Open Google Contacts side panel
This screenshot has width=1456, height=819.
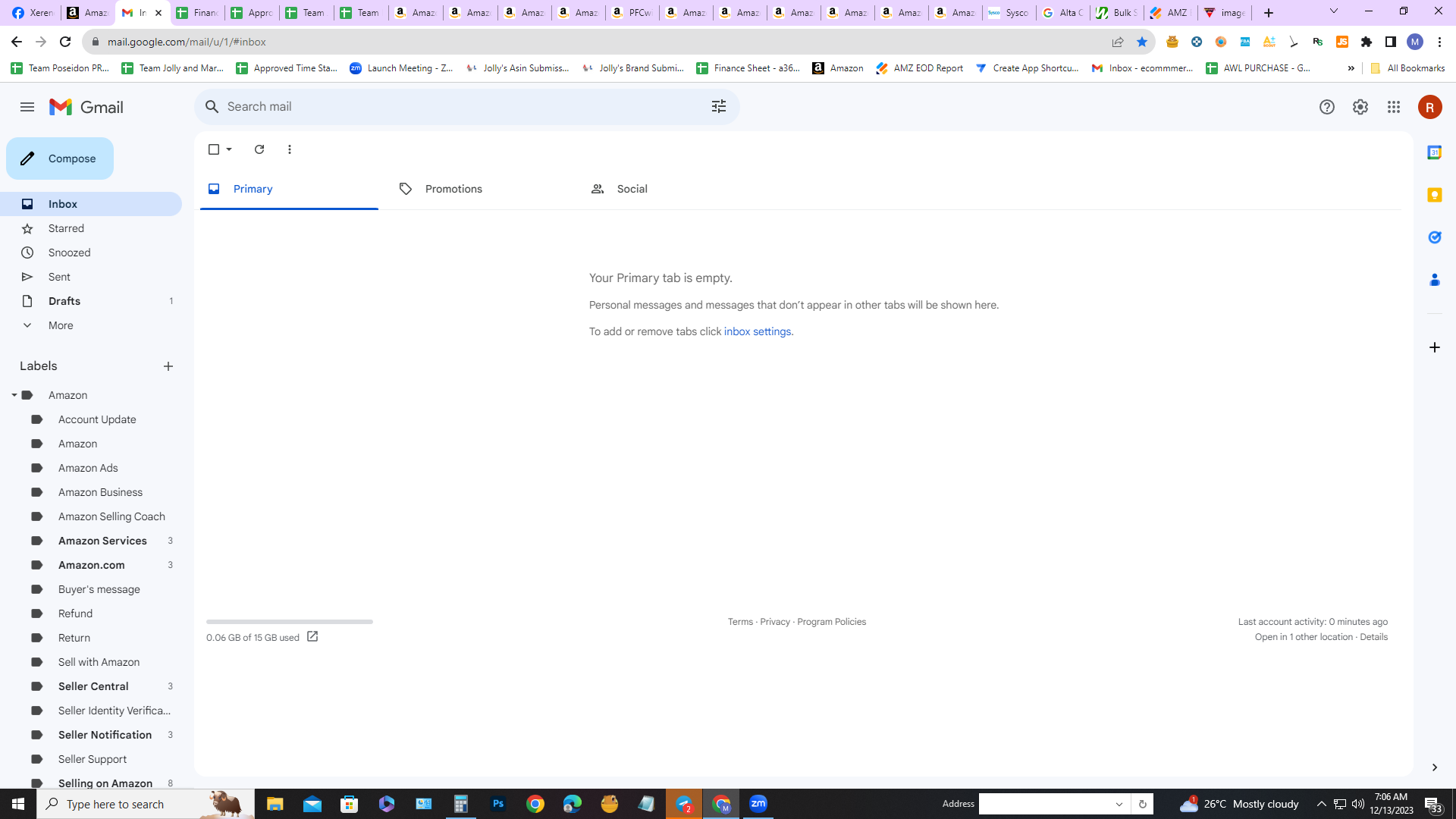(1434, 280)
